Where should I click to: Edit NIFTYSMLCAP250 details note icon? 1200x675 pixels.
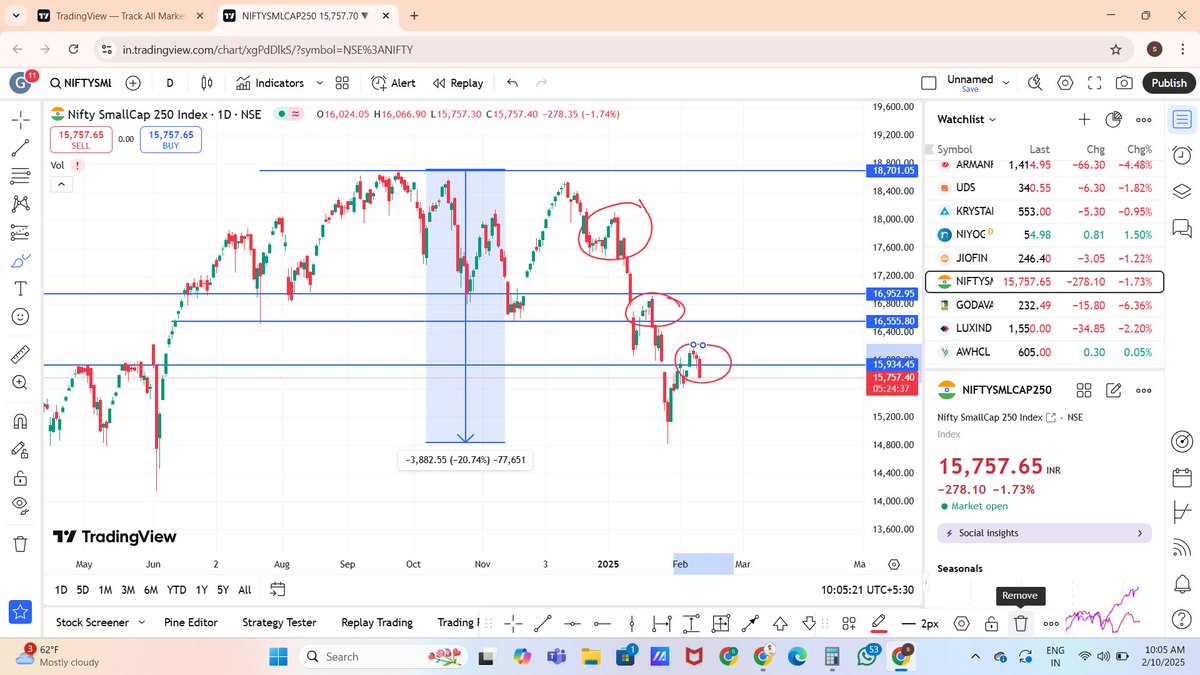1114,390
